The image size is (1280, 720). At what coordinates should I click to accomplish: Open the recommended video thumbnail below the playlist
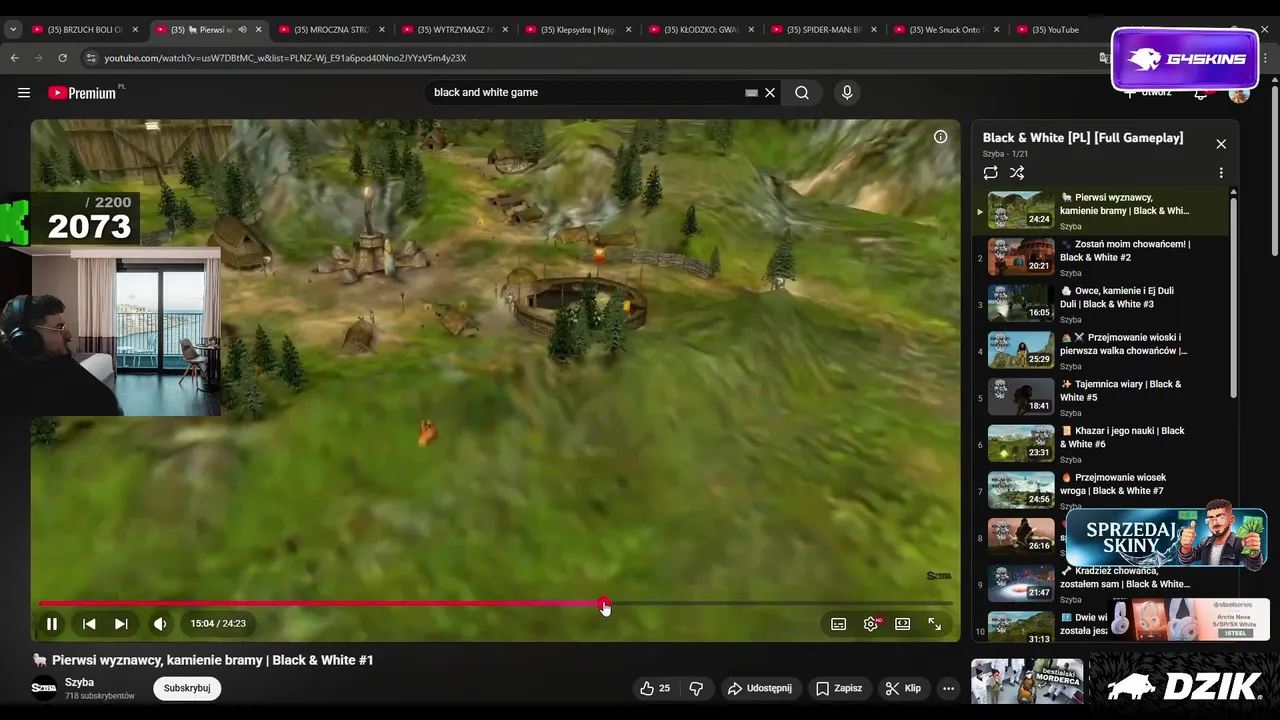pos(1027,681)
